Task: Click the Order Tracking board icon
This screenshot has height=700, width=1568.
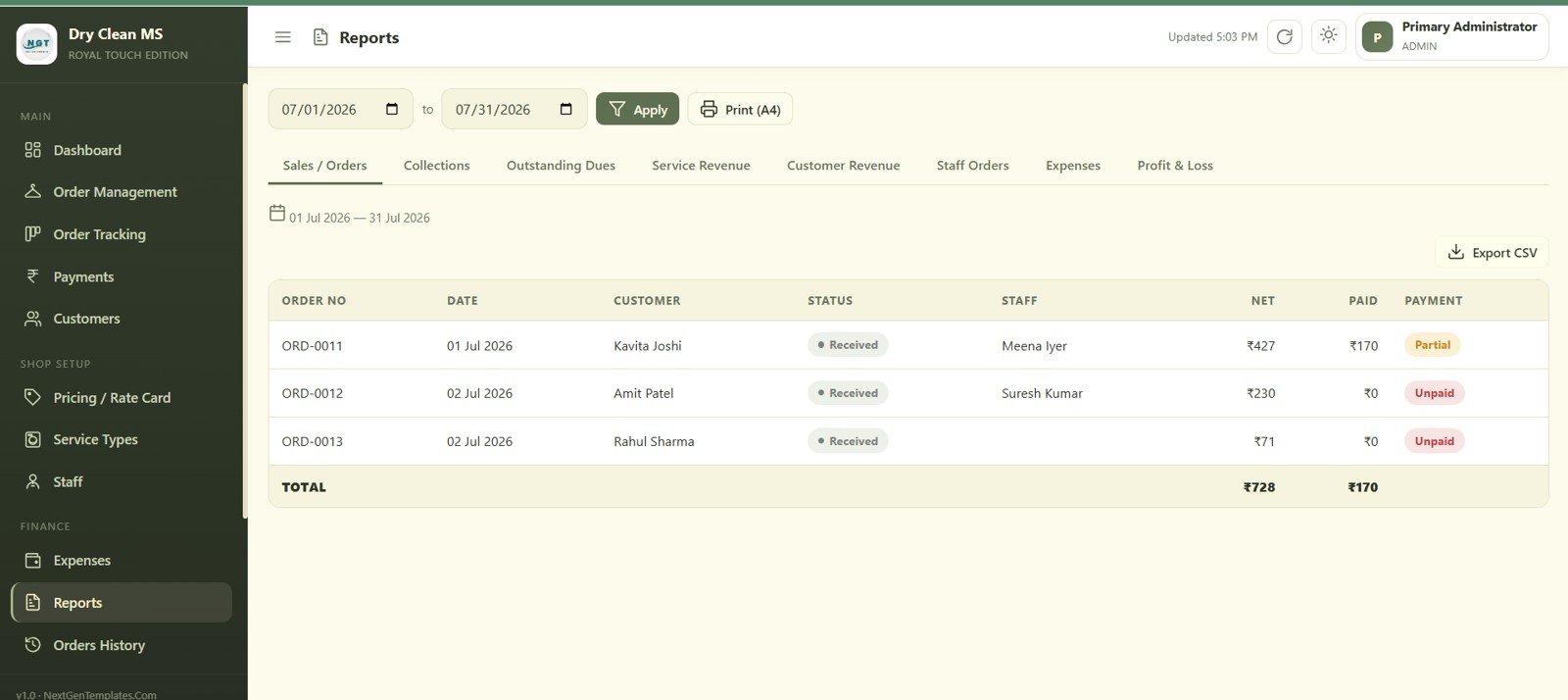Action: coord(32,233)
